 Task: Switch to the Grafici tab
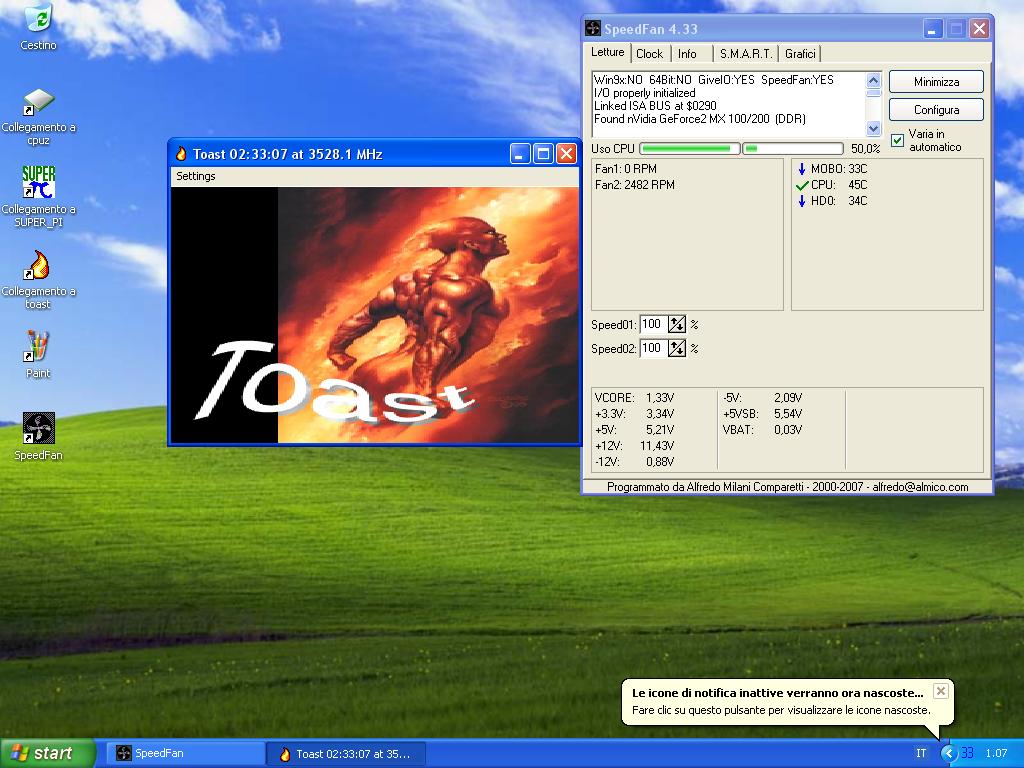(800, 54)
